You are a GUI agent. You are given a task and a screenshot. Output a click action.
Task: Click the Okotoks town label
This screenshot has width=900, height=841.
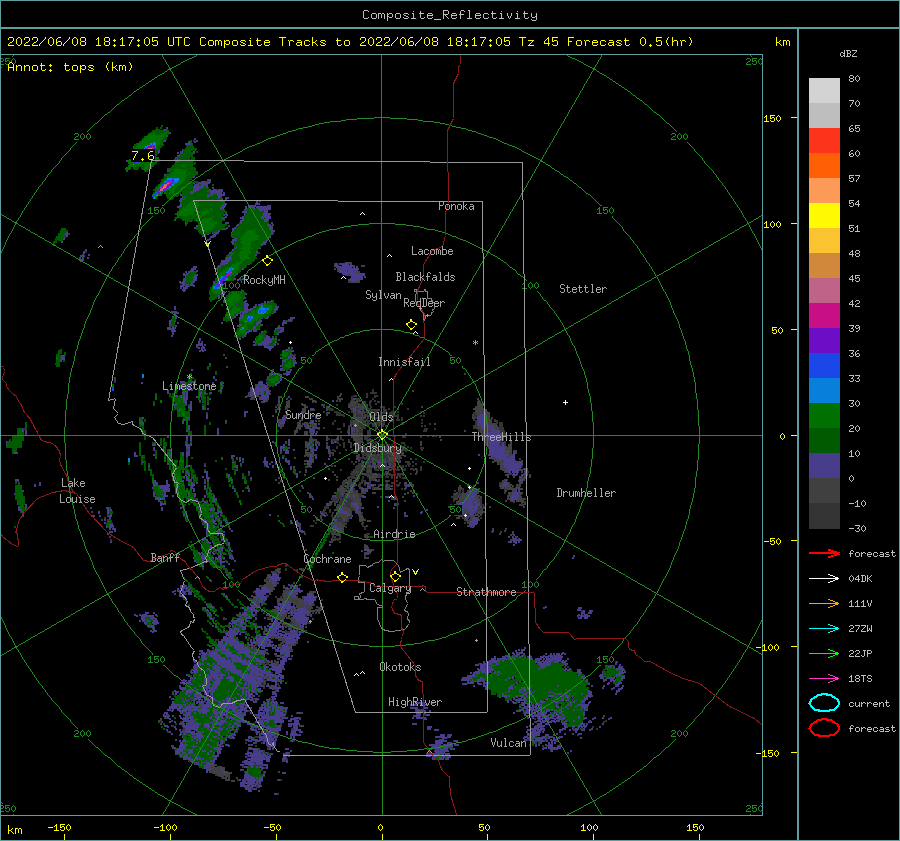[400, 667]
